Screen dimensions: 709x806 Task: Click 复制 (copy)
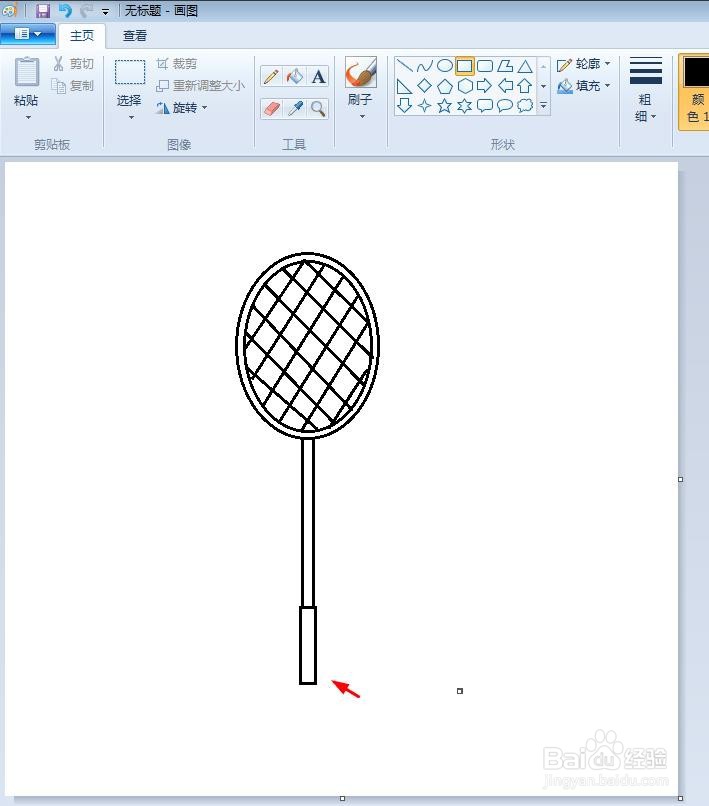[74, 85]
